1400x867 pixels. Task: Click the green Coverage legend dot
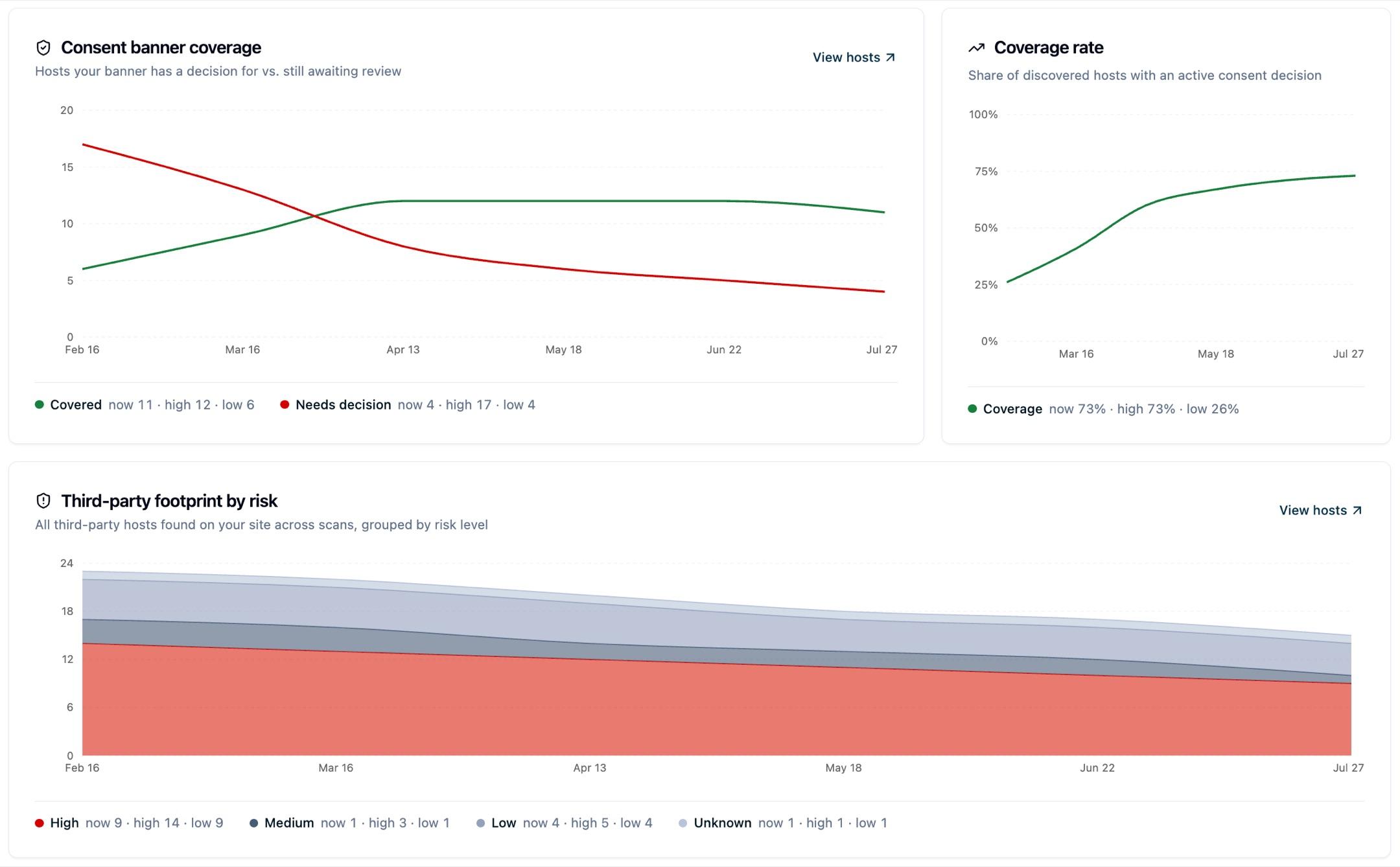pyautogui.click(x=972, y=409)
